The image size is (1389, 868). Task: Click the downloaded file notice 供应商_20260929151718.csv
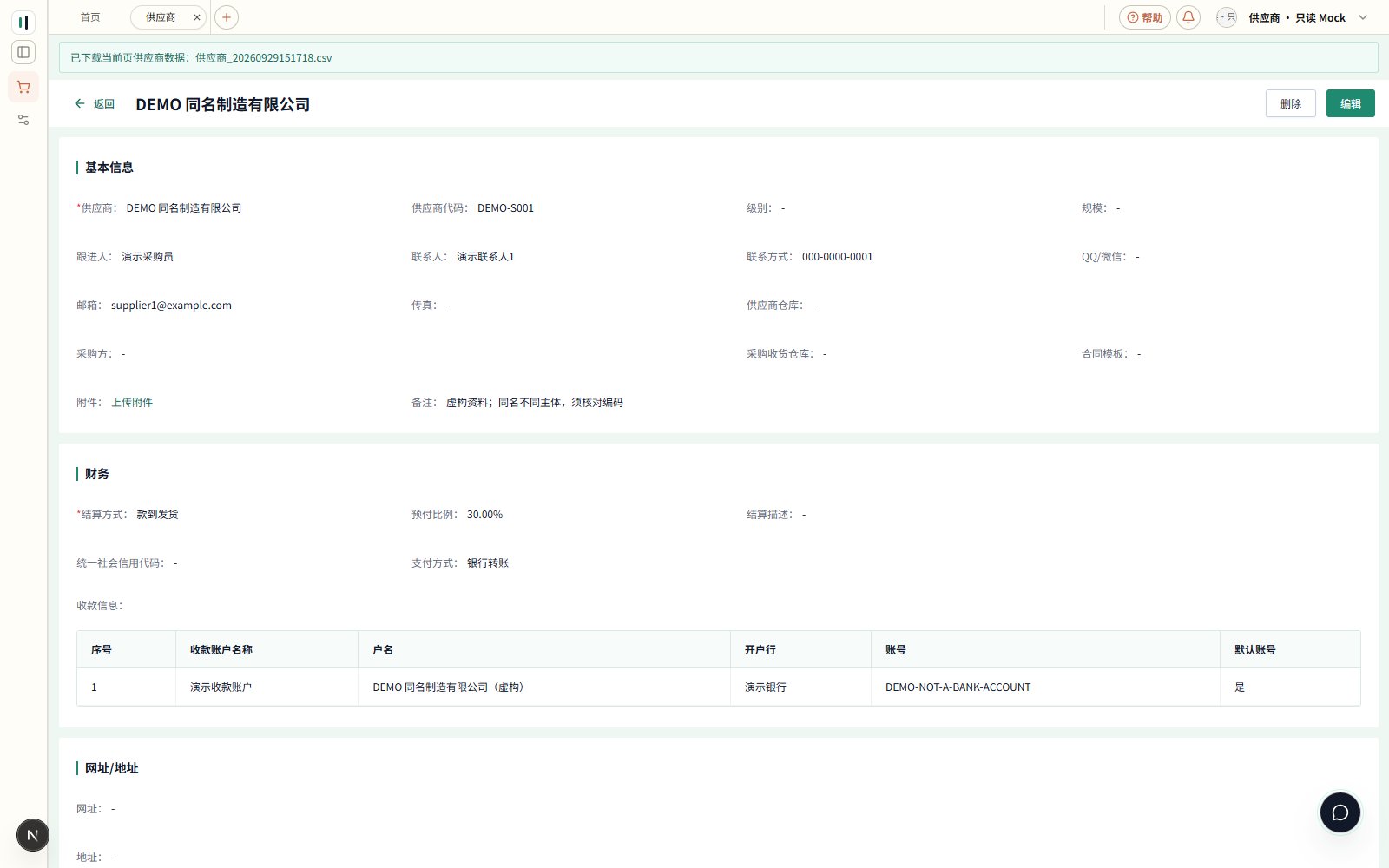(263, 58)
